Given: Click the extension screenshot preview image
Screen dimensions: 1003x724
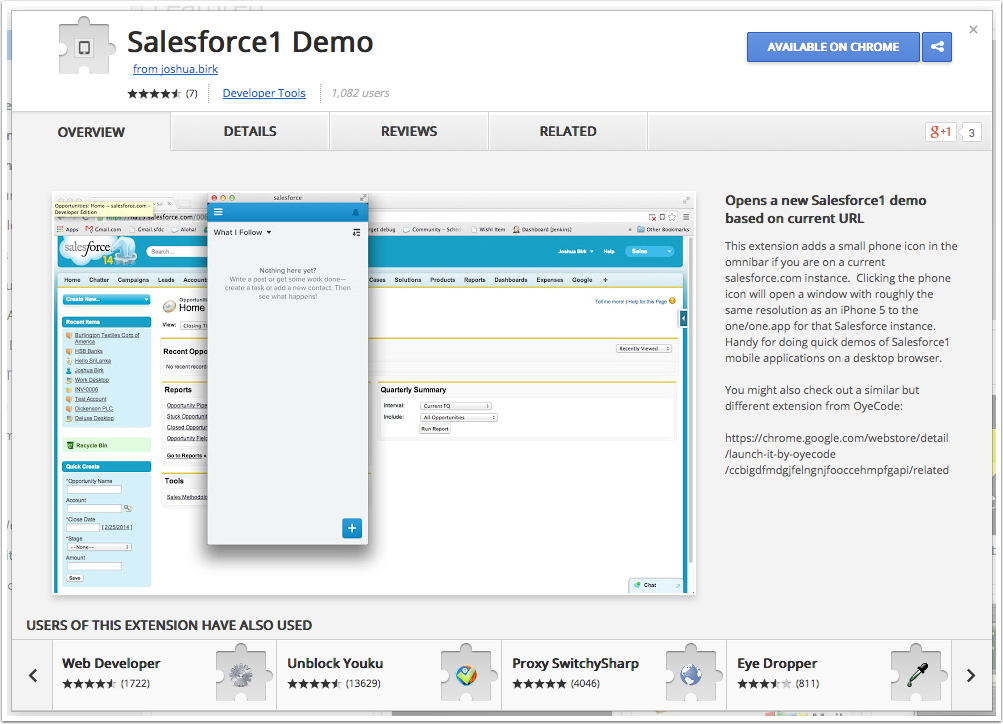Looking at the screenshot, I should [x=374, y=393].
